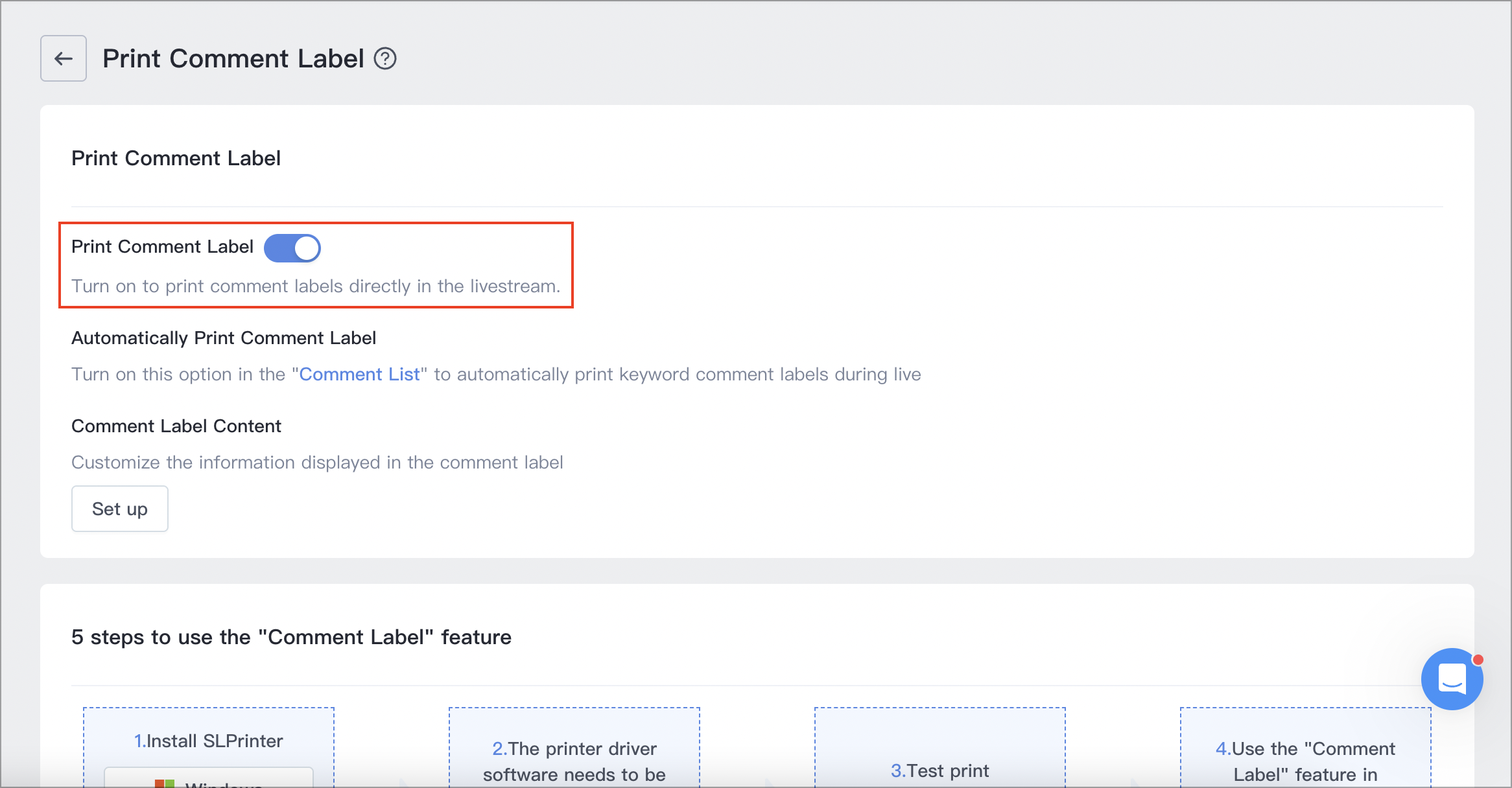Viewport: 1512px width, 788px height.
Task: Click the Print Comment Label section heading
Action: 176,158
